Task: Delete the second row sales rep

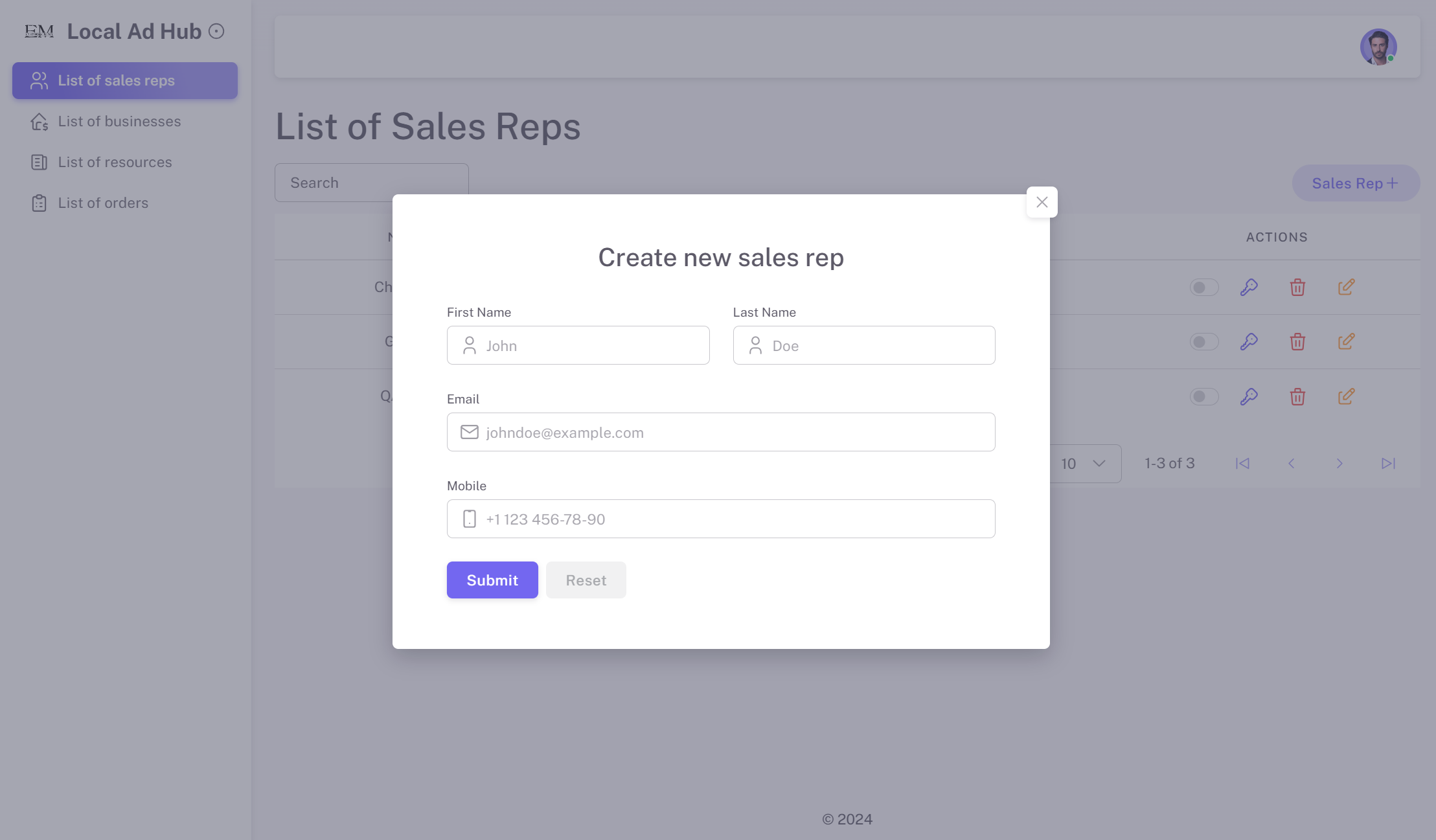Action: pos(1297,341)
